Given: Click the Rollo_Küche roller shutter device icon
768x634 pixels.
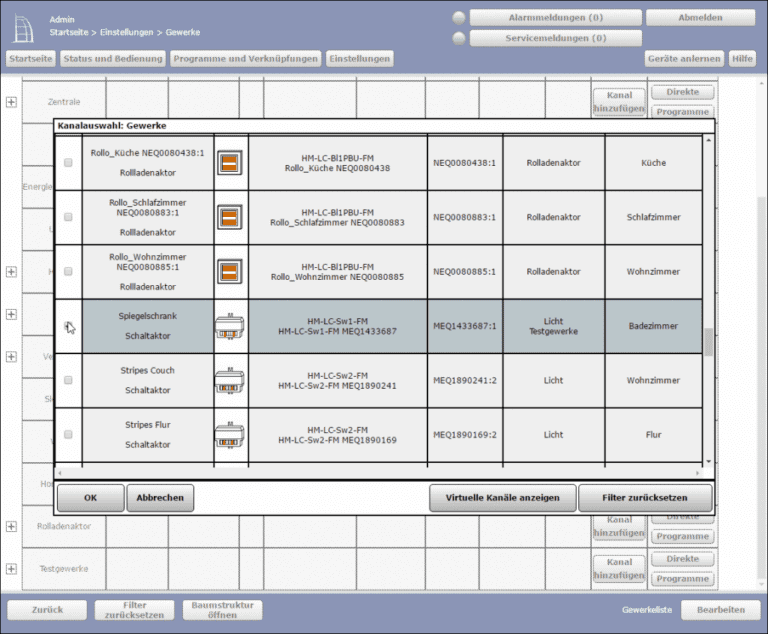Looking at the screenshot, I should (x=230, y=163).
